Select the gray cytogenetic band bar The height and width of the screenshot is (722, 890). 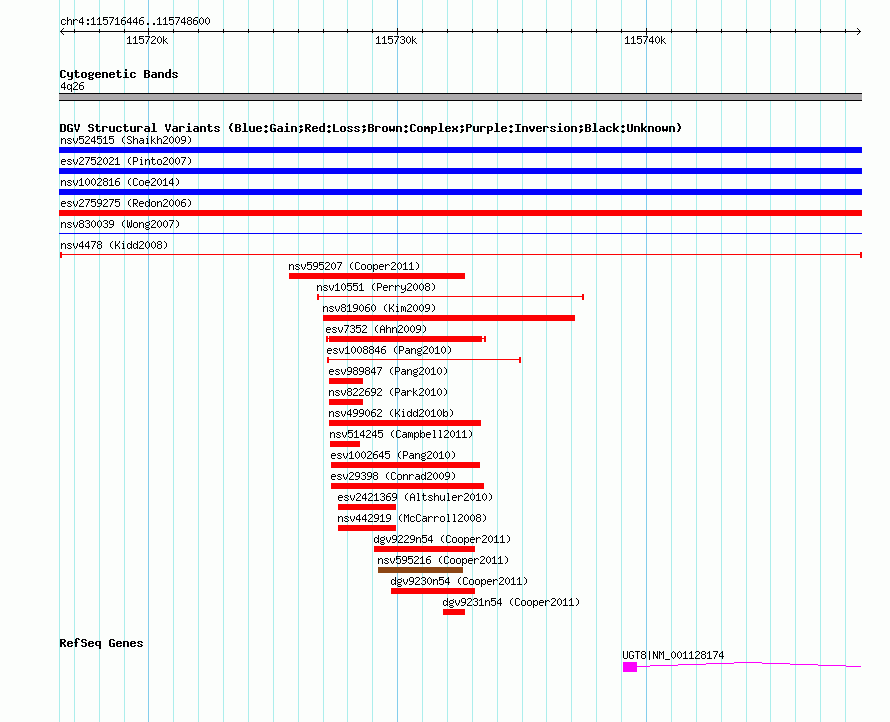coord(460,97)
